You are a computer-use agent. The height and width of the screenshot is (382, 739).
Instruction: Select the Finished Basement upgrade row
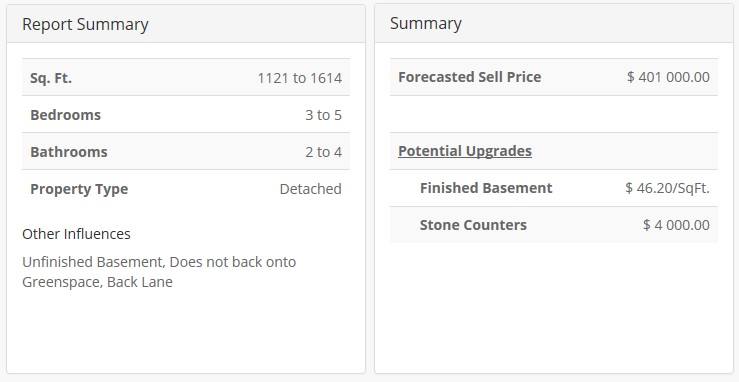(x=554, y=188)
